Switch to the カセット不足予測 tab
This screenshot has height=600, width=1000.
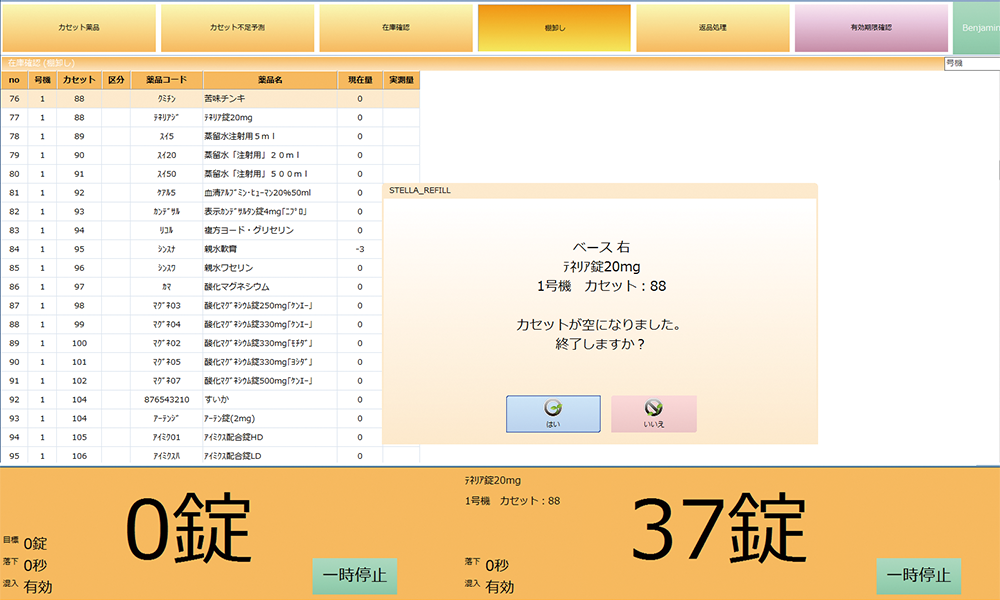coord(238,28)
